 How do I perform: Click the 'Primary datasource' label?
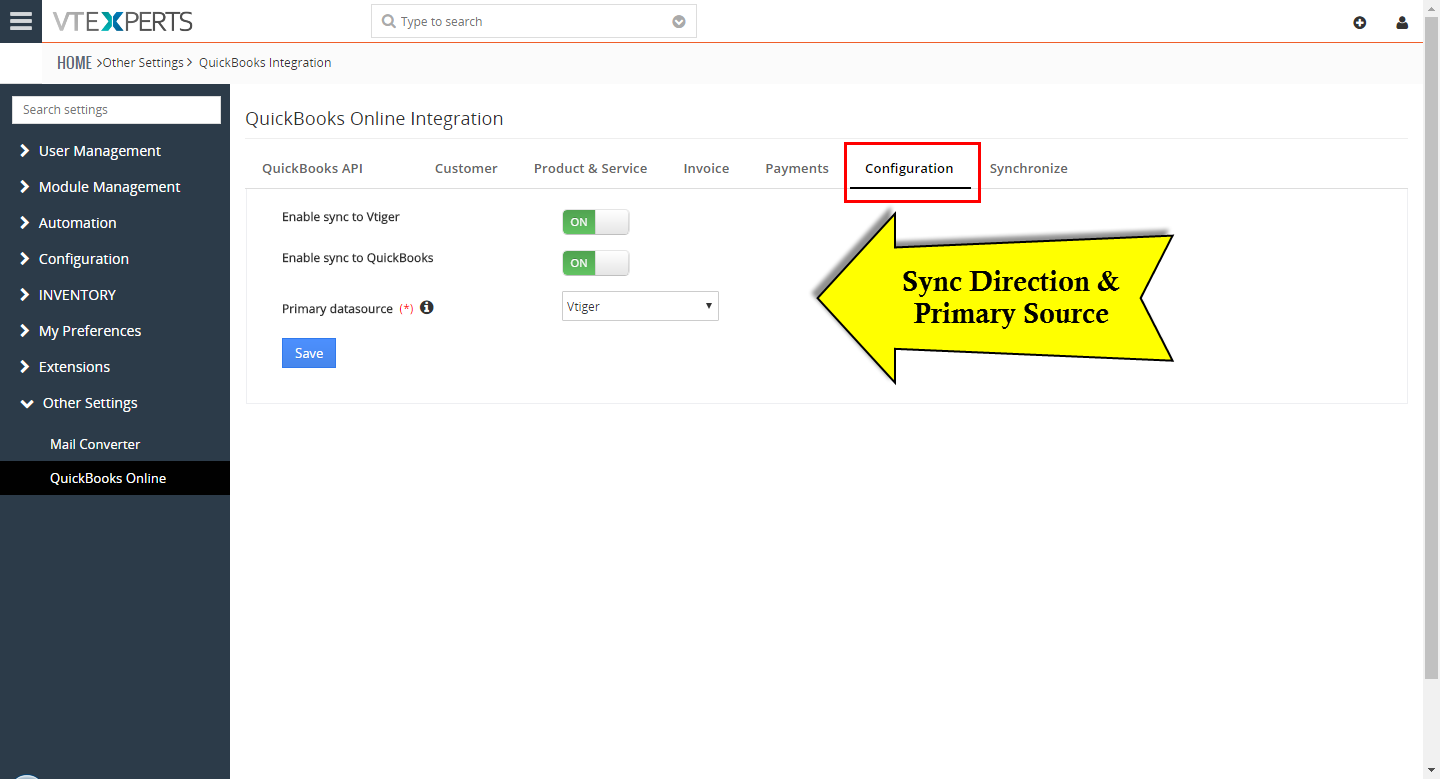pos(337,309)
